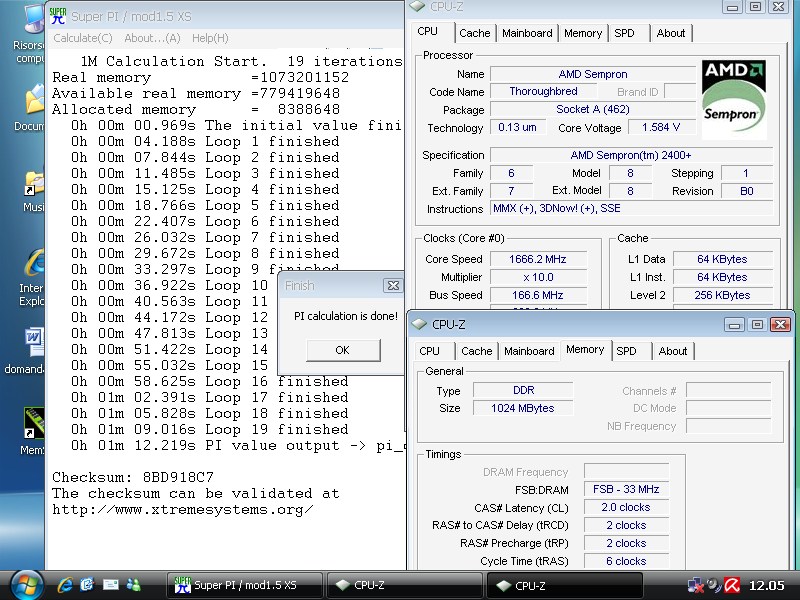
Task: Click the CAS# Latency value 2.0 clocks
Action: pyautogui.click(x=626, y=507)
